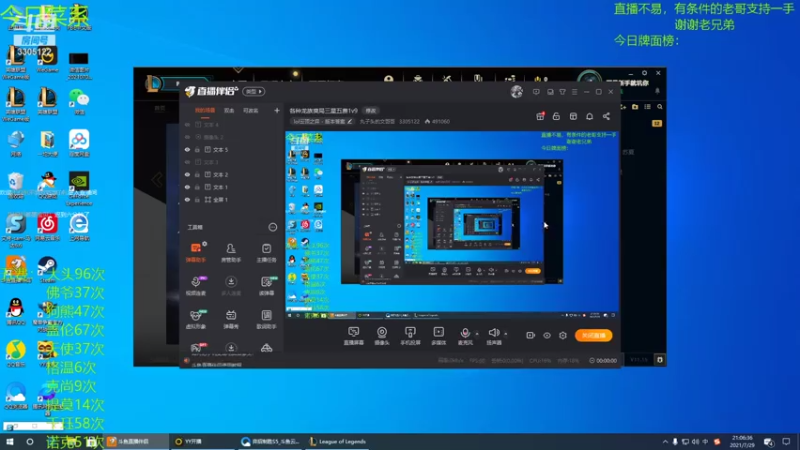
Task: Click the stream preview canvas
Action: (x=452, y=225)
